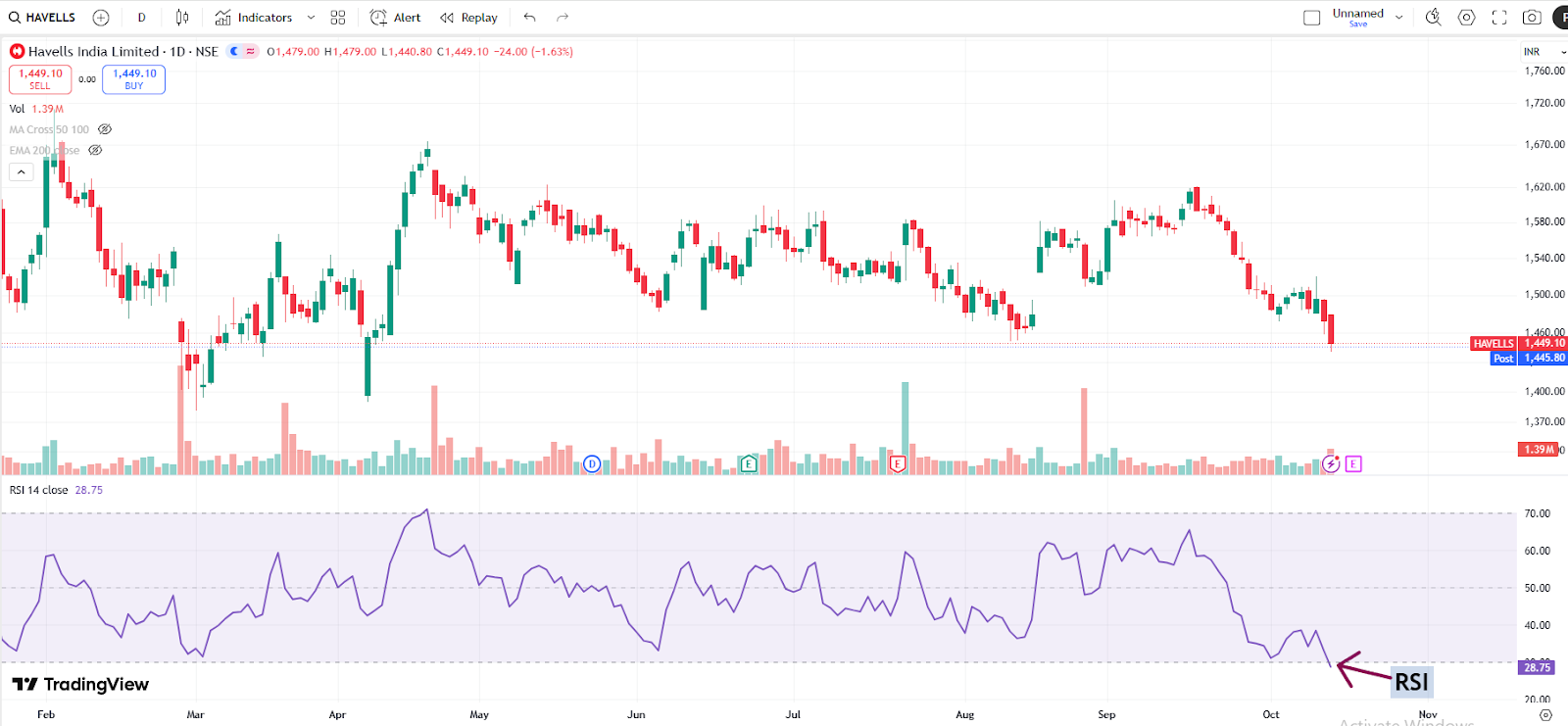Change the D timeframe interval
This screenshot has width=1568, height=726.
pyautogui.click(x=142, y=18)
